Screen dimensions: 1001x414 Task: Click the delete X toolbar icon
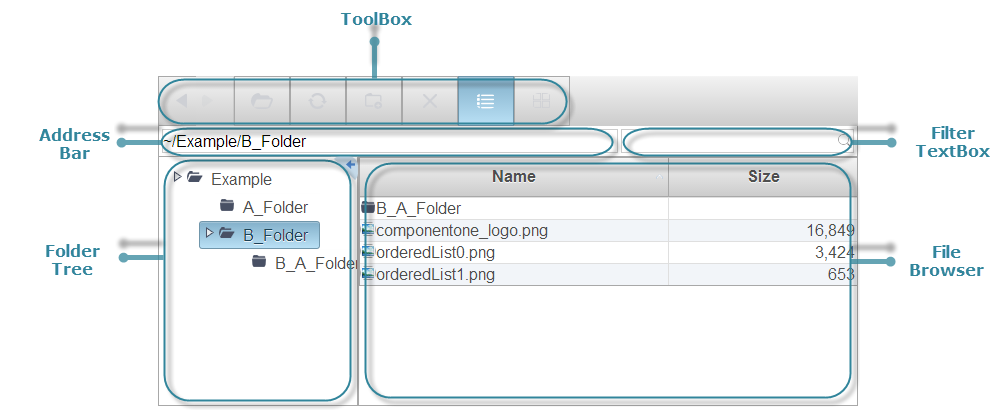430,101
